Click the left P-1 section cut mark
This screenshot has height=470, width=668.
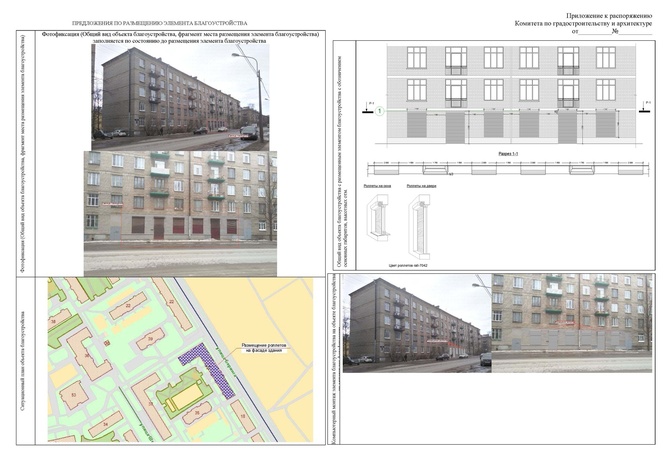[369, 108]
